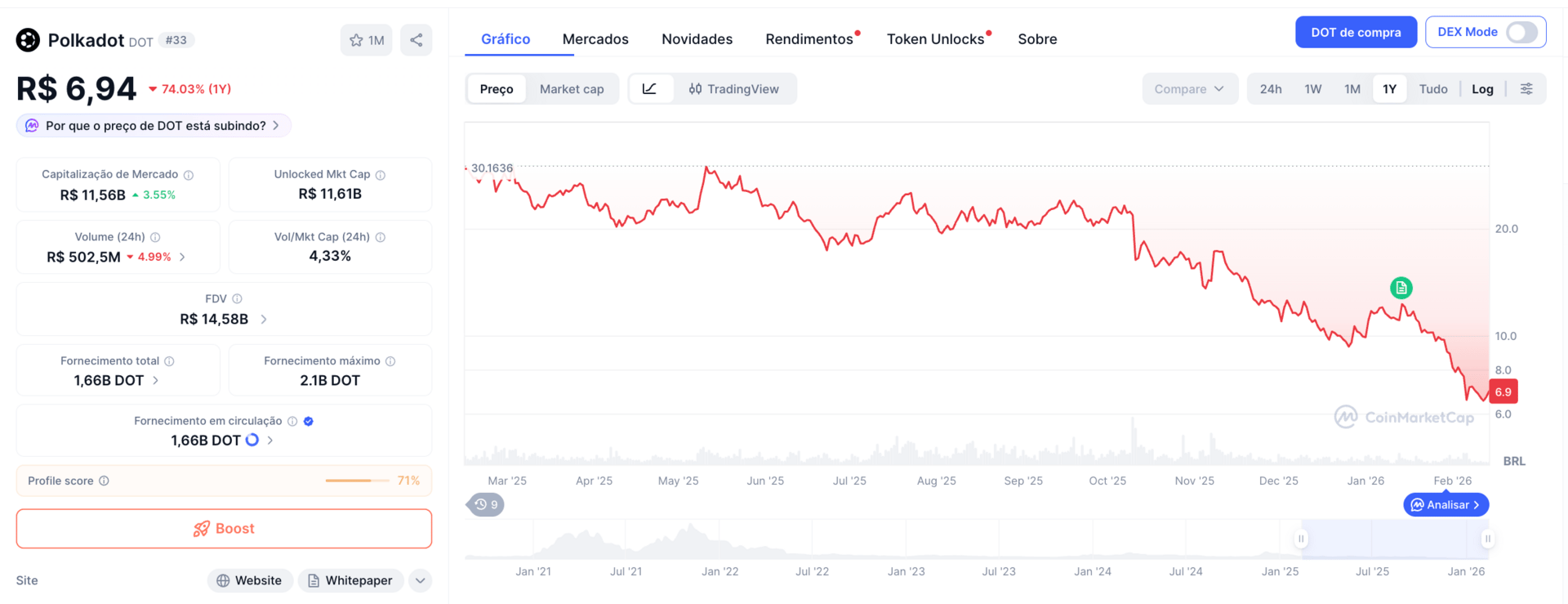Open chart settings sliders icon

point(1526,89)
